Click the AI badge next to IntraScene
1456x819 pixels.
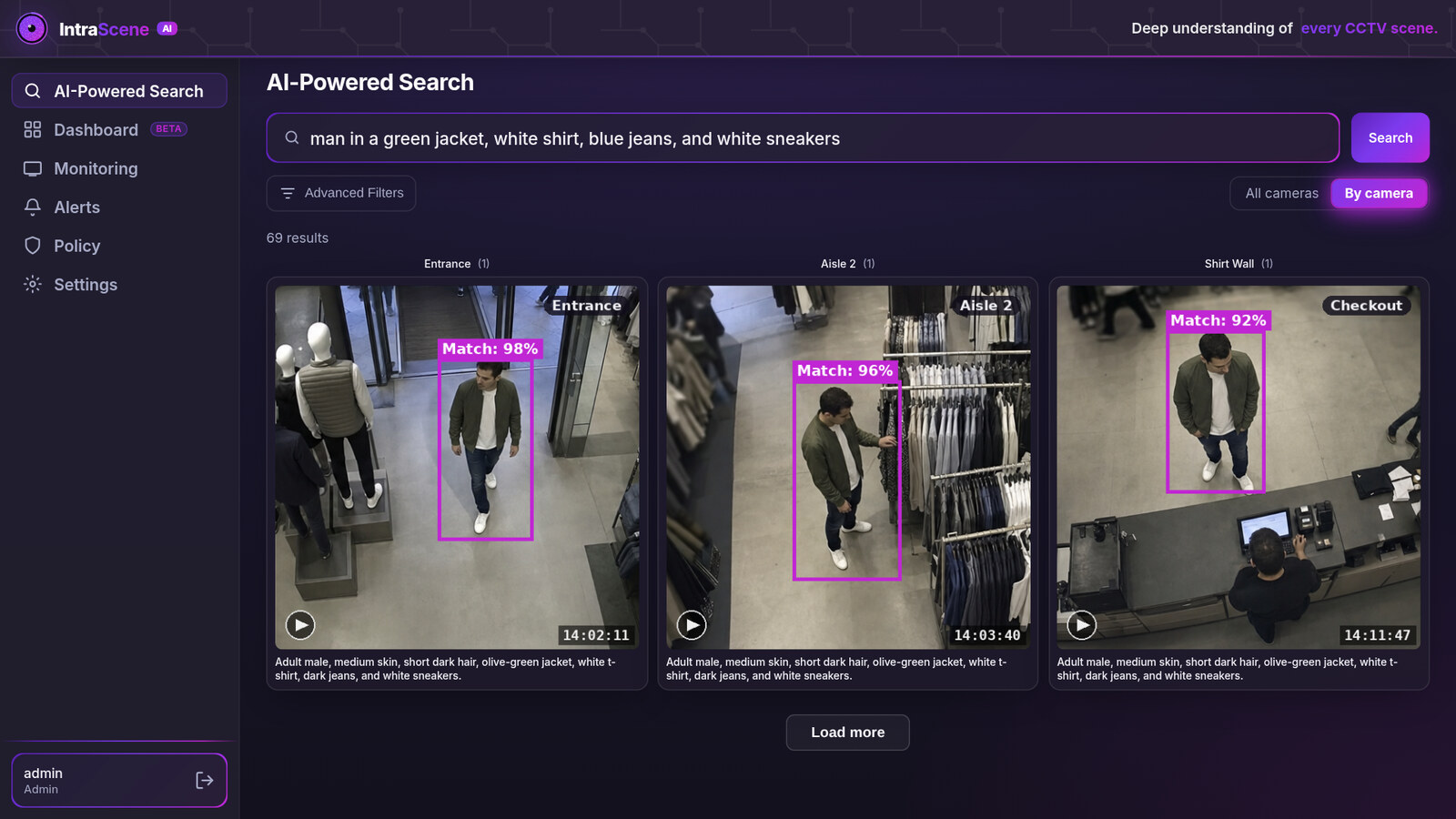[167, 28]
